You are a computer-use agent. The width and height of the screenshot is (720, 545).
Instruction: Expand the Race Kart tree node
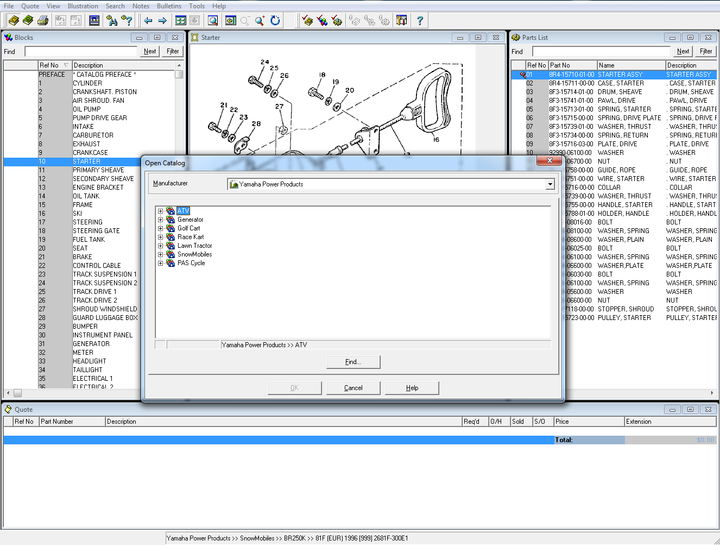click(160, 237)
